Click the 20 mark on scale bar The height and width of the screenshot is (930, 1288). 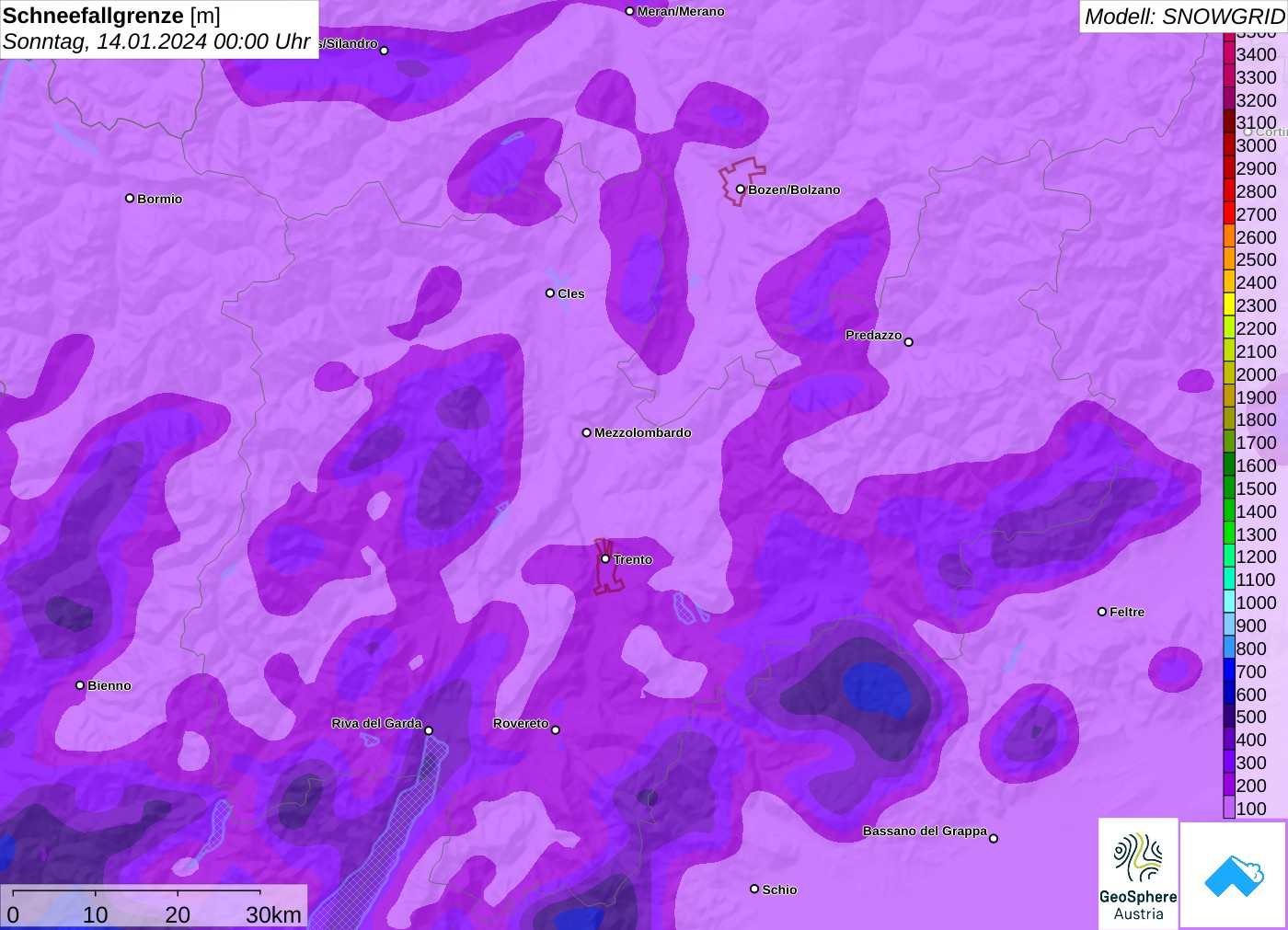pos(178,914)
